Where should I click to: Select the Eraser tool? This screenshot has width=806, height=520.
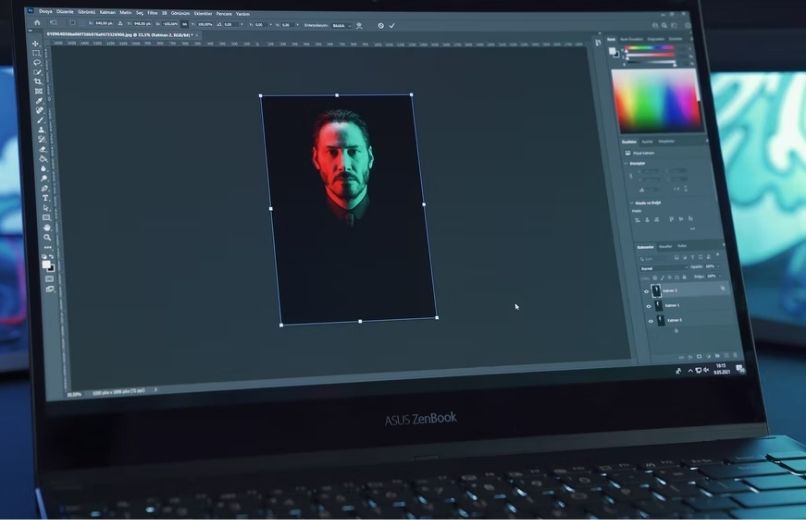point(42,149)
